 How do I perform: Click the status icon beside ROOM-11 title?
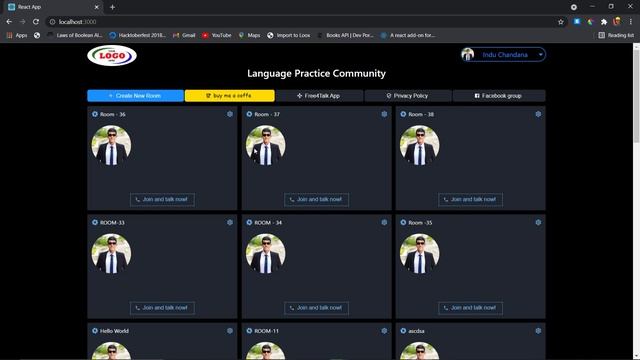point(249,331)
